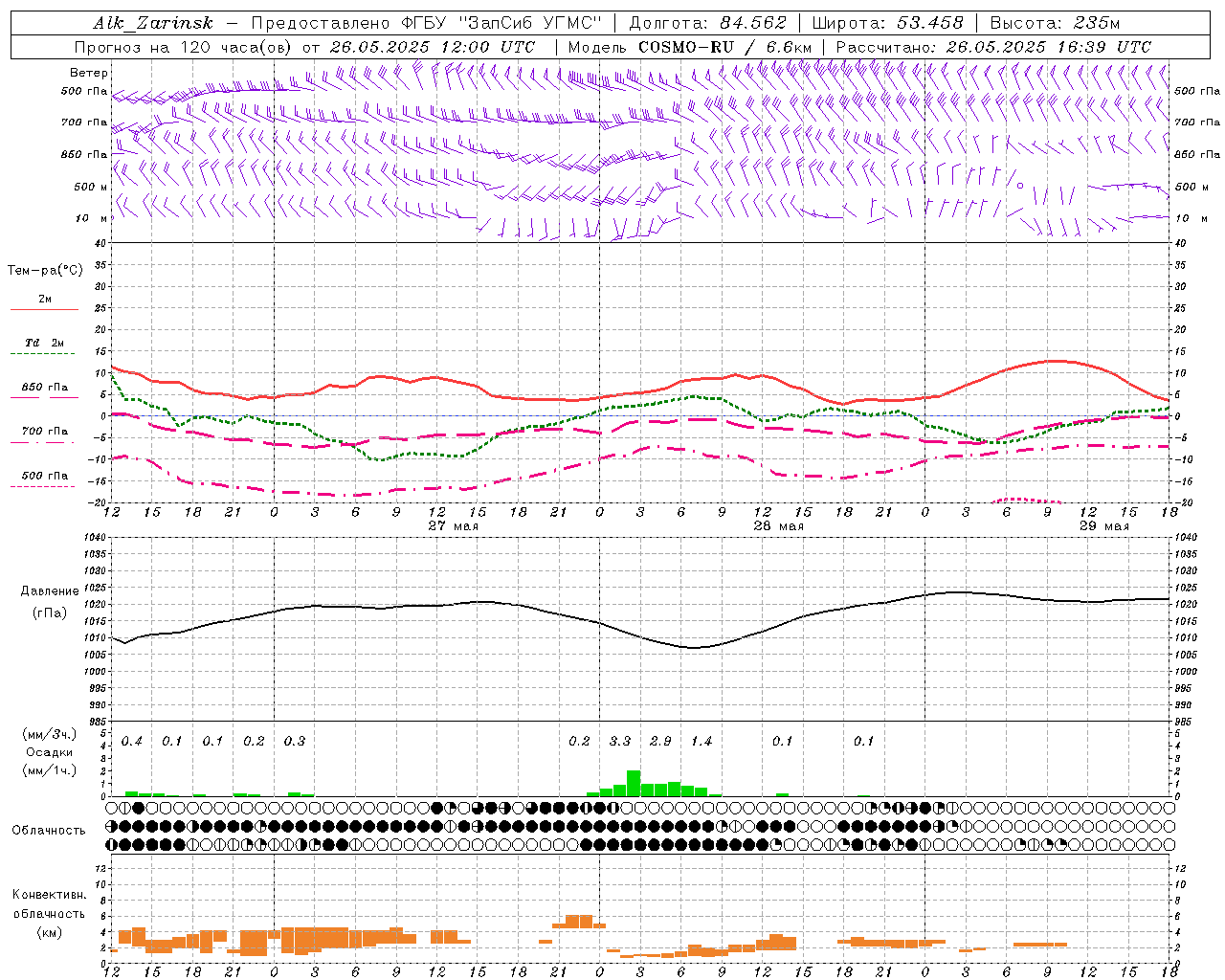Click the Тем-ра(°C) panel label
The width and height of the screenshot is (1225, 980).
click(x=45, y=271)
